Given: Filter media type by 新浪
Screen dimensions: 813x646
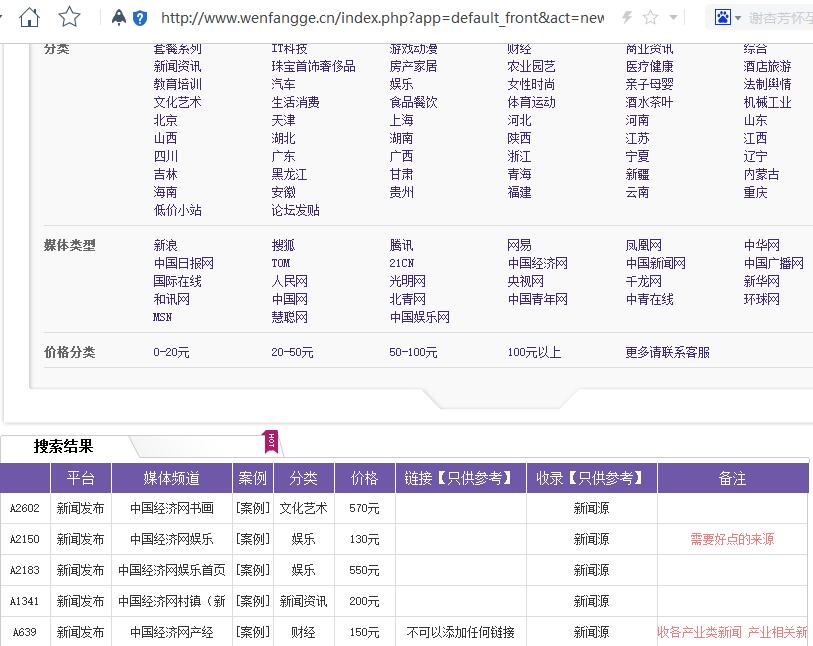Looking at the screenshot, I should pyautogui.click(x=165, y=245).
